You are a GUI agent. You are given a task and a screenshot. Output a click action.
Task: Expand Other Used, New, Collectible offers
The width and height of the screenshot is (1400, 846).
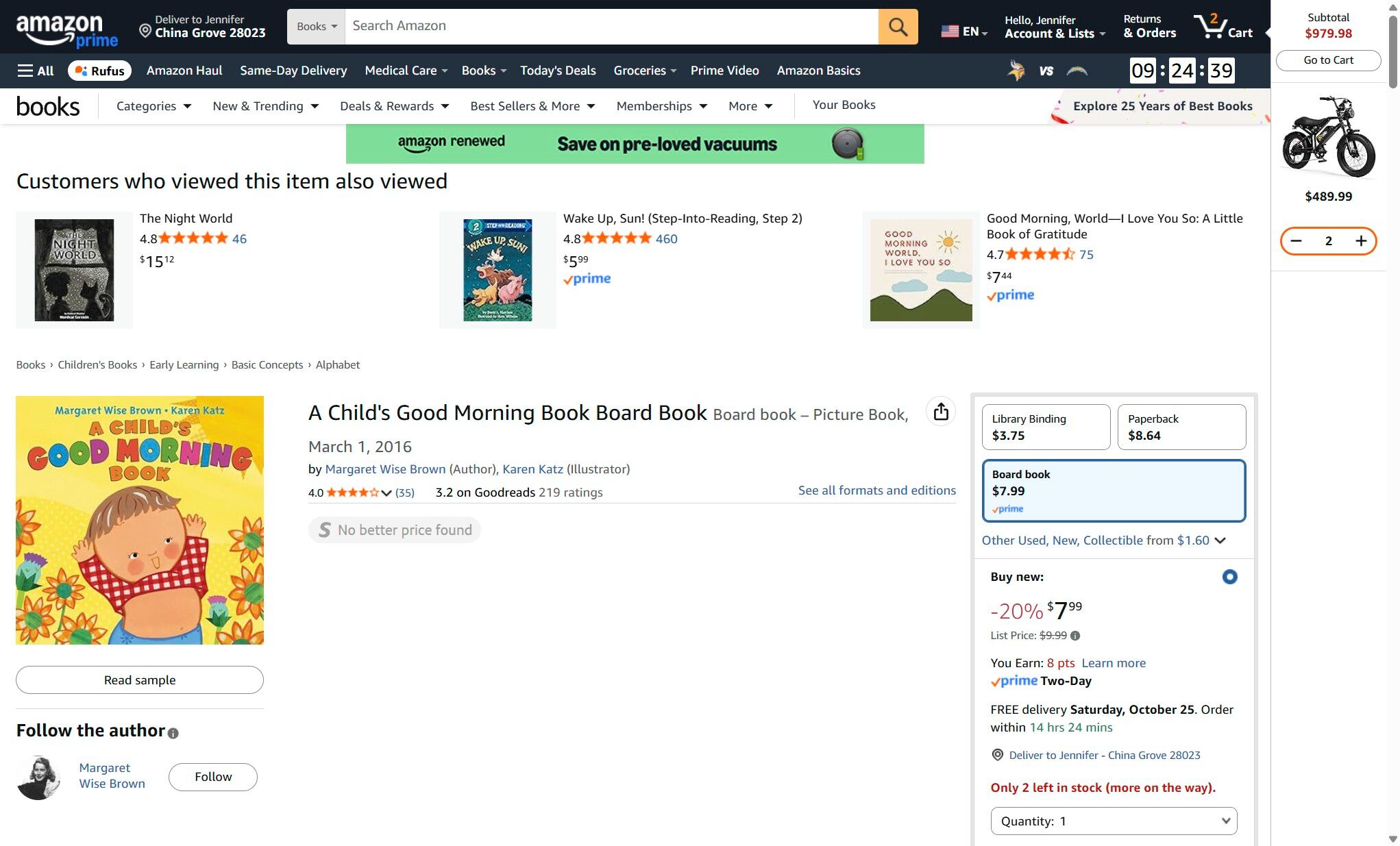point(1103,540)
